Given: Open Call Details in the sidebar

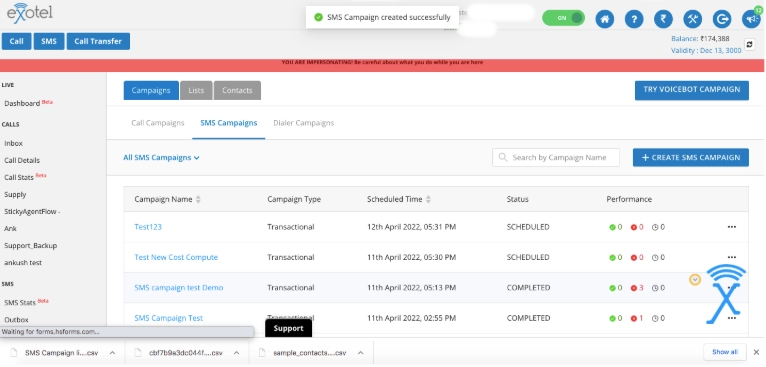Looking at the screenshot, I should coord(22,160).
